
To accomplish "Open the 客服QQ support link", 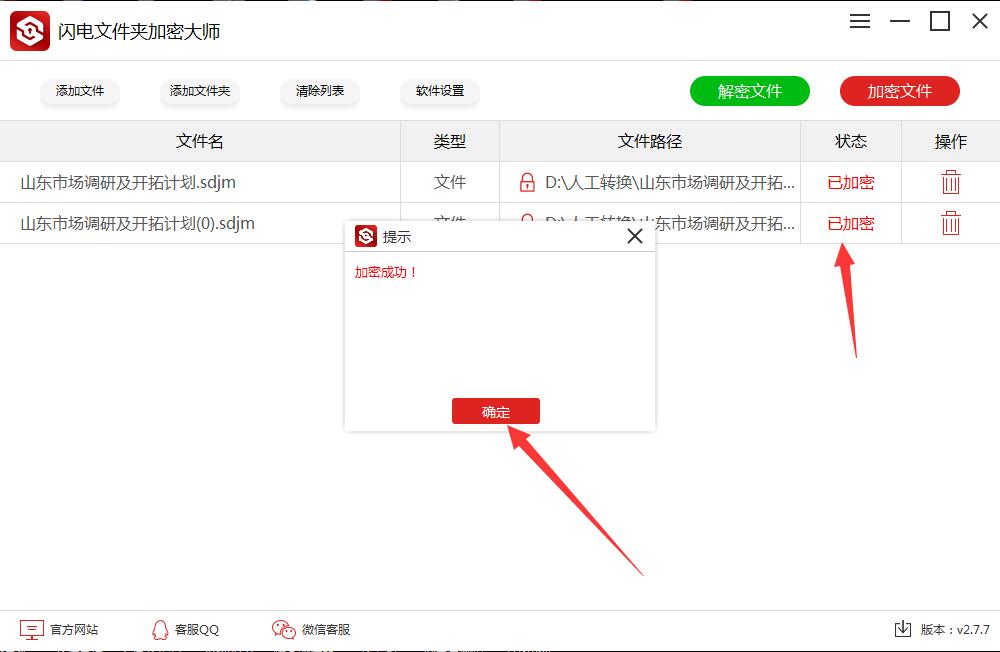I will pos(197,630).
